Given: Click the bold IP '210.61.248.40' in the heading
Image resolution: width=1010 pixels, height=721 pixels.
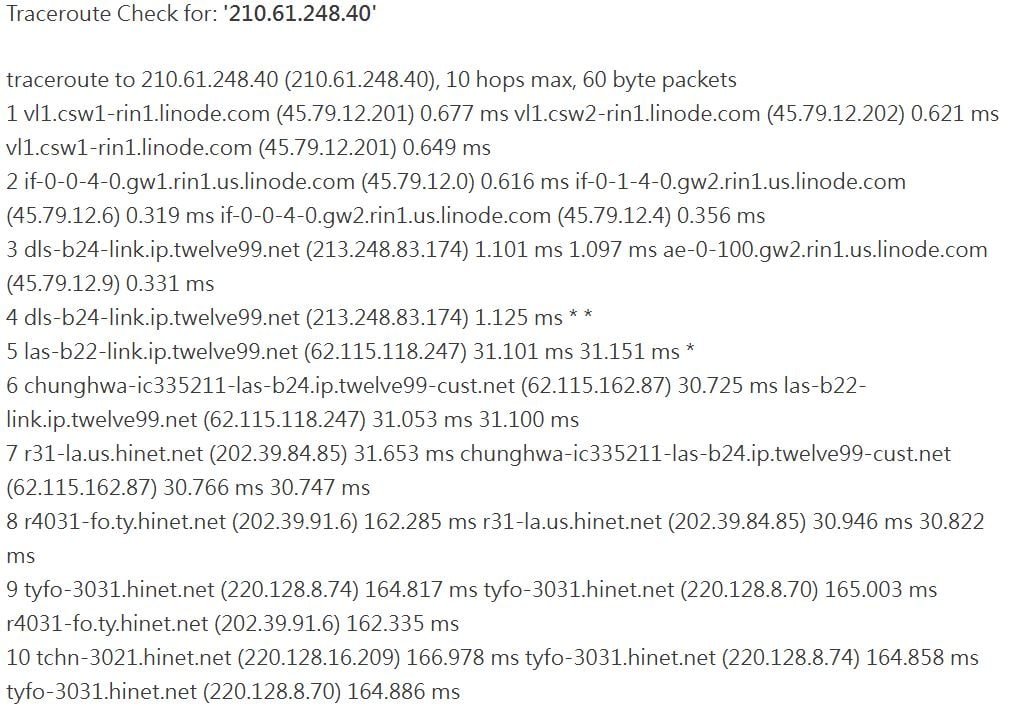Looking at the screenshot, I should (x=300, y=14).
